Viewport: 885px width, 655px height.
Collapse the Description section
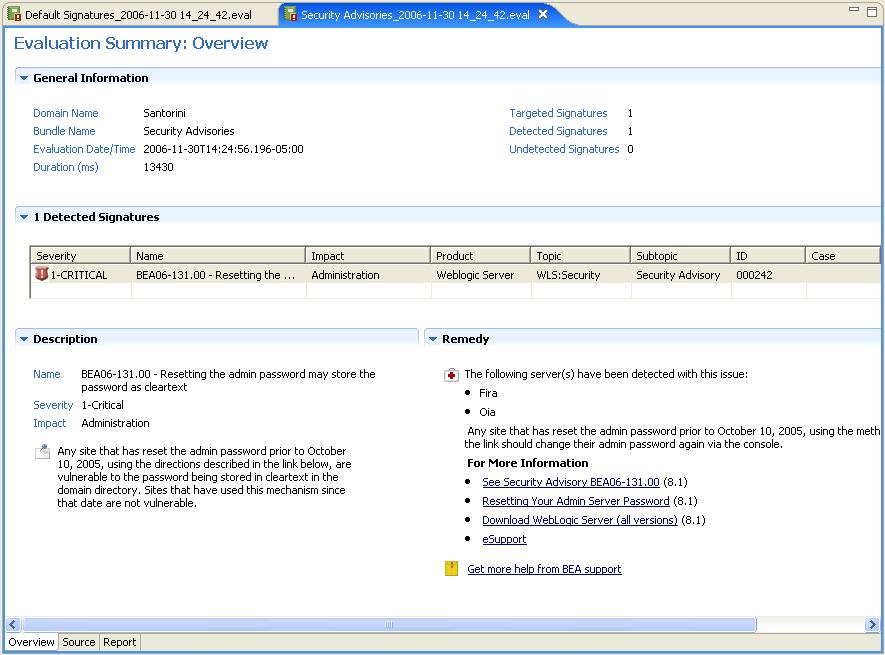point(24,339)
